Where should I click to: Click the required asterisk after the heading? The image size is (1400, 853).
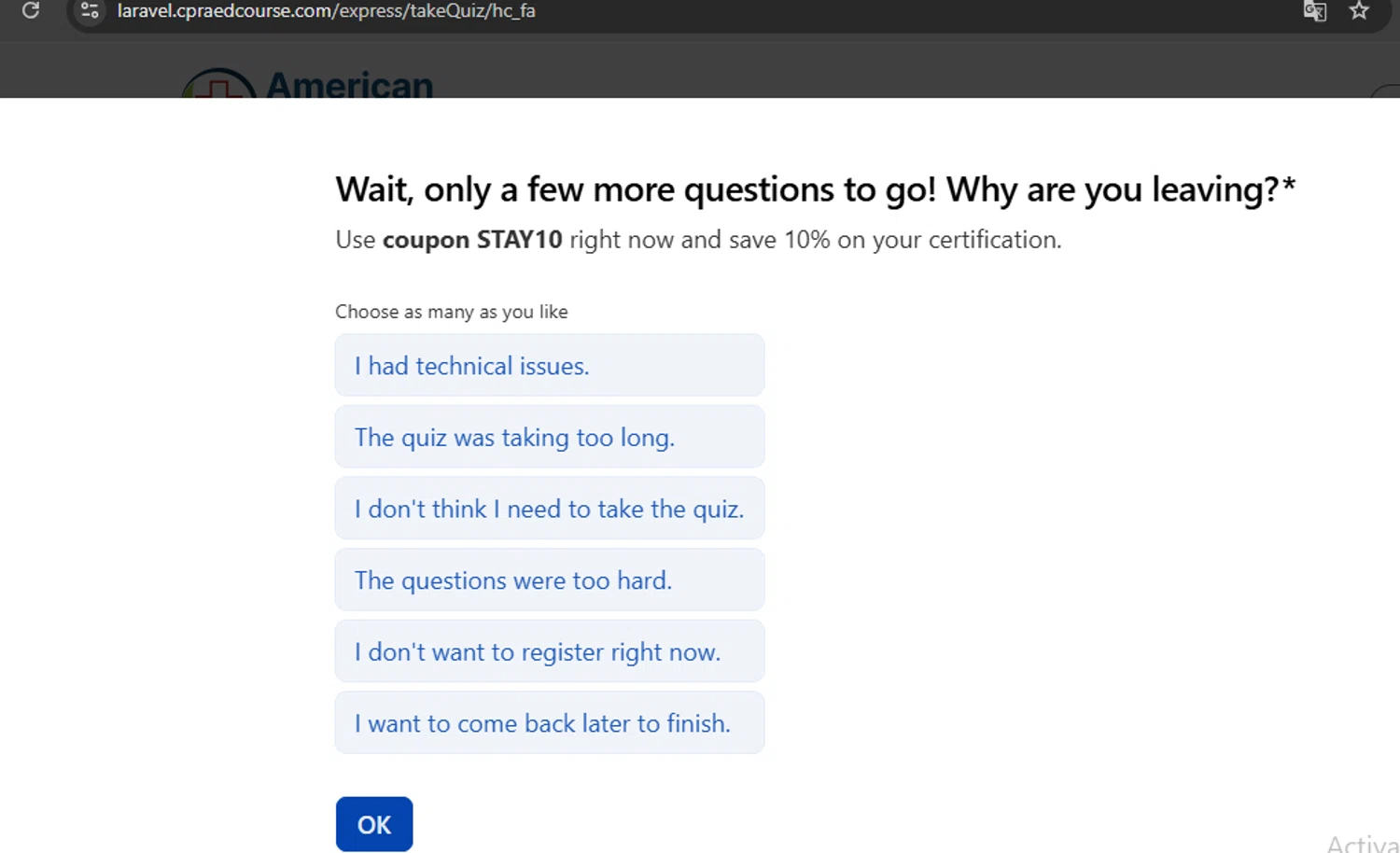[1289, 185]
